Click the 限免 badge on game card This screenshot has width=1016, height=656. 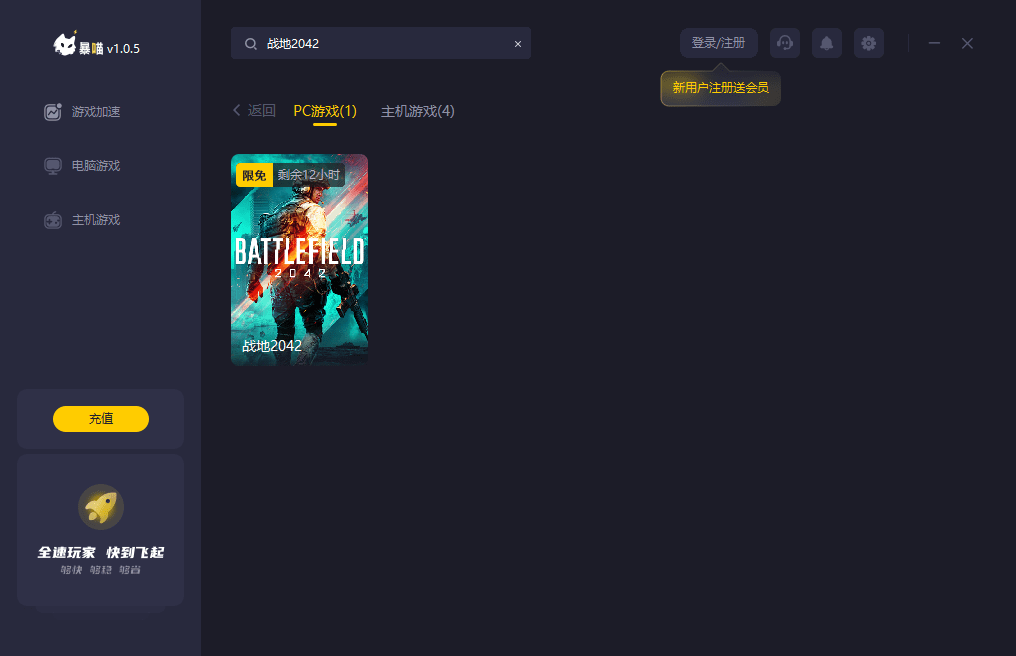tap(255, 175)
